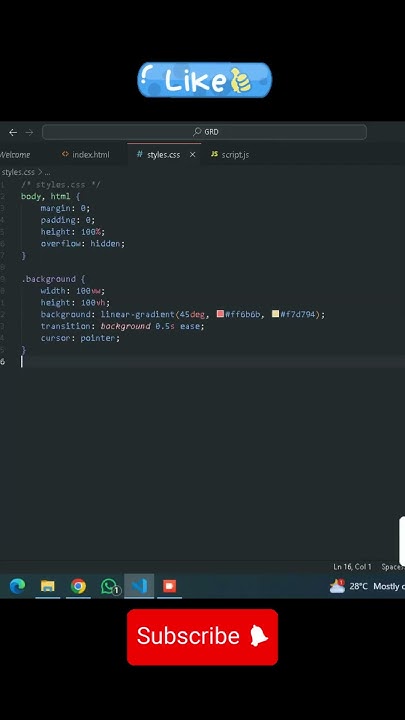The image size is (405, 720).
Task: Open the GRD search command box
Action: pyautogui.click(x=204, y=132)
